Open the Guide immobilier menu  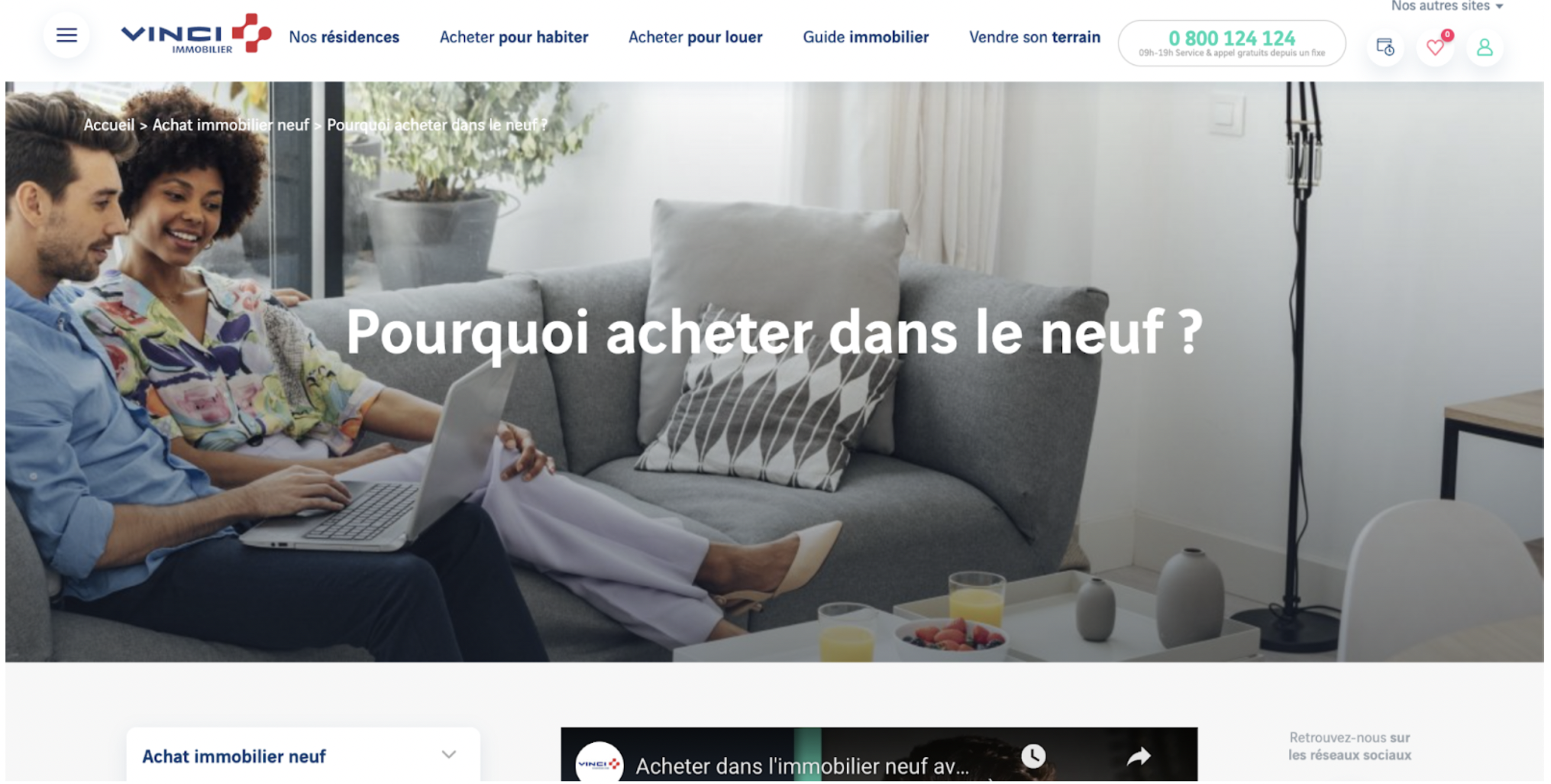click(865, 37)
